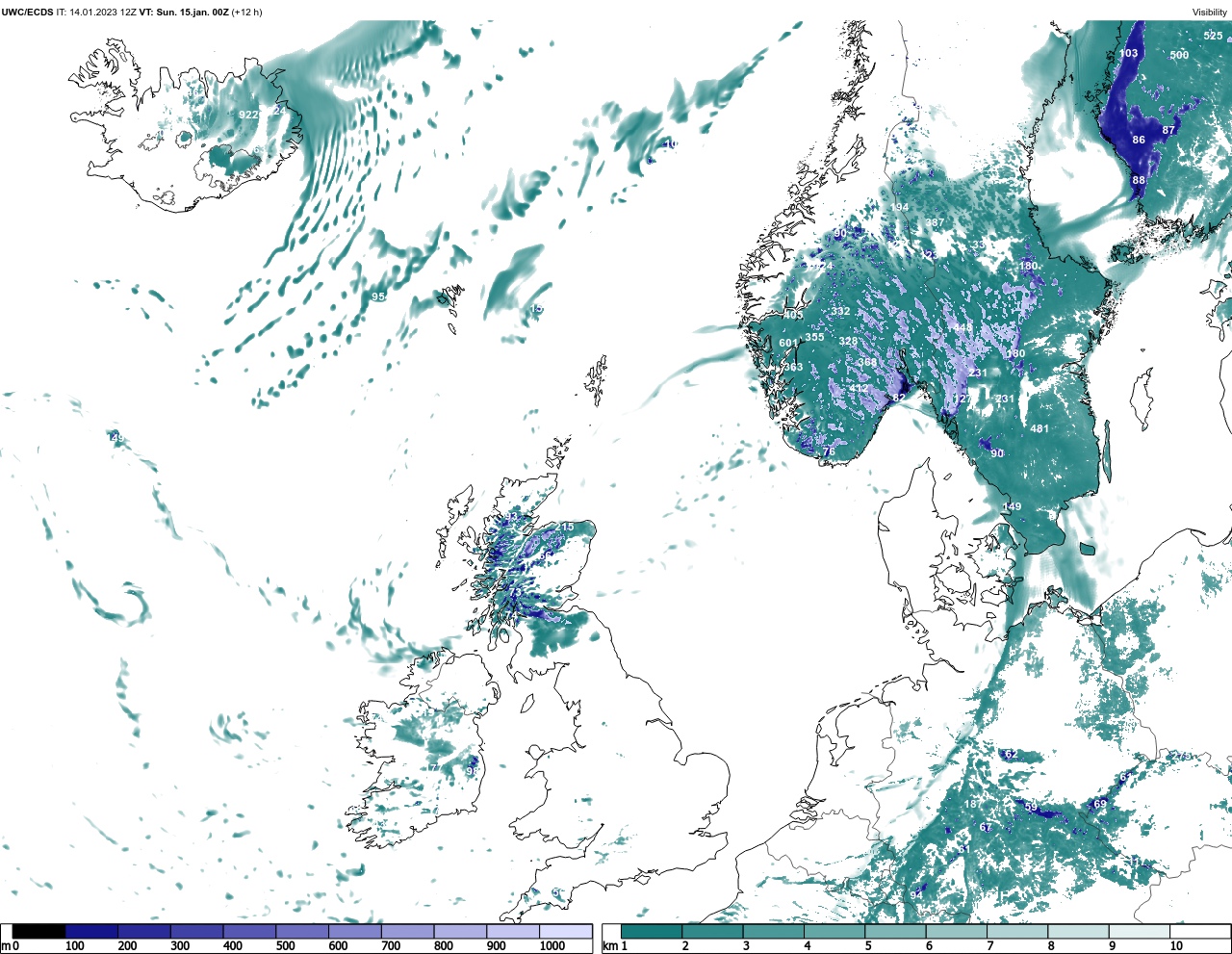The height and width of the screenshot is (954, 1232).
Task: Click the 600–700 m legend swatch
Action: click(354, 932)
